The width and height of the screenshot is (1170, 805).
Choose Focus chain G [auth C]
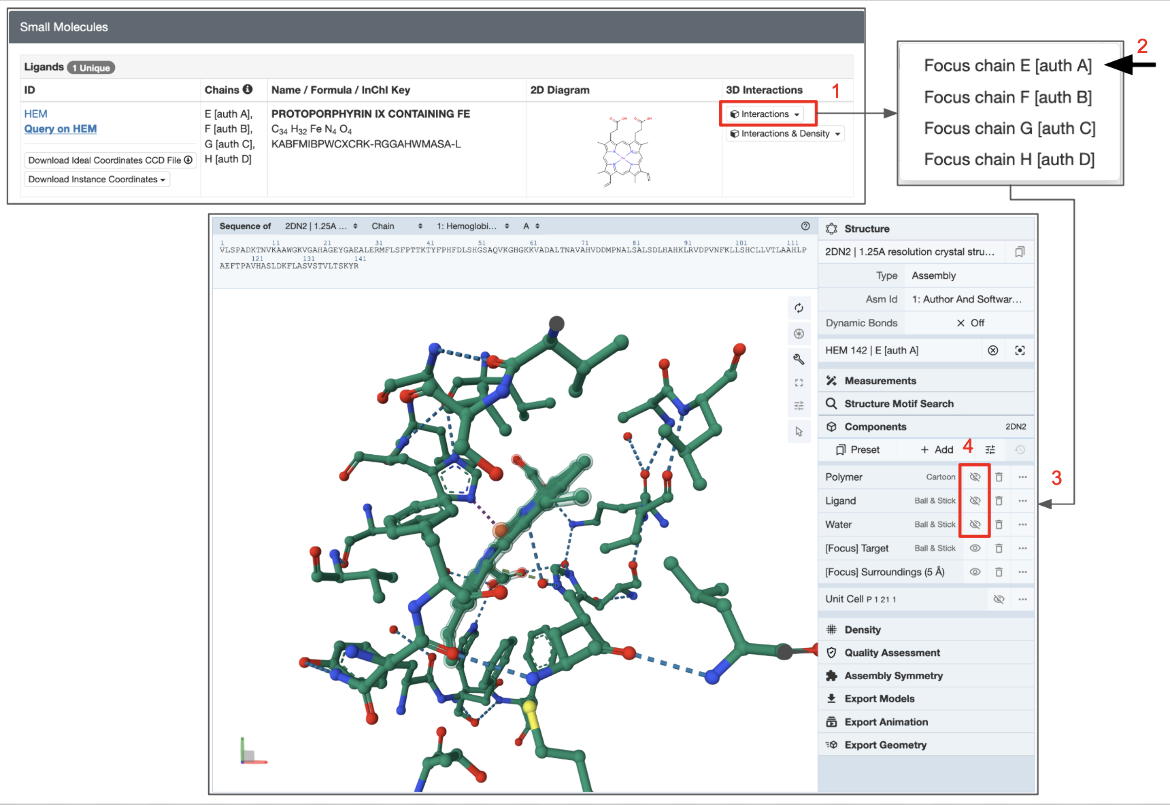[1009, 128]
